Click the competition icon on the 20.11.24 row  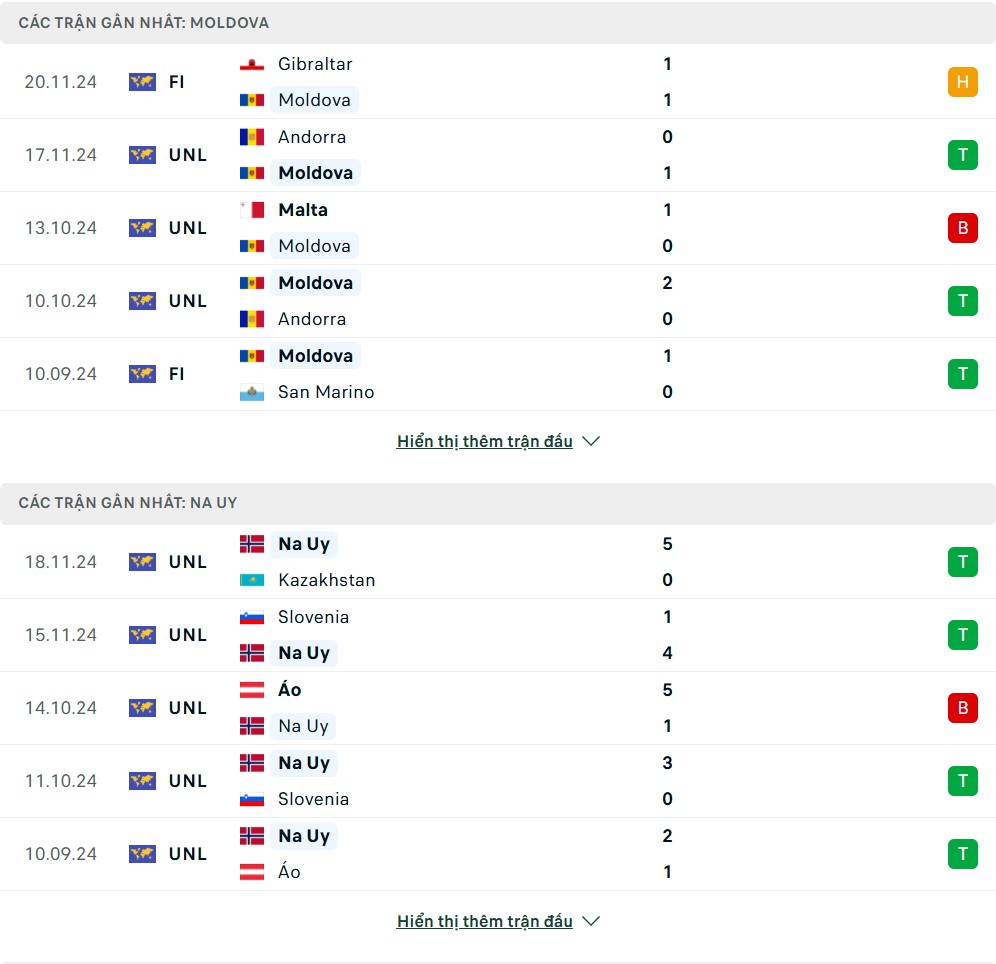(x=142, y=82)
